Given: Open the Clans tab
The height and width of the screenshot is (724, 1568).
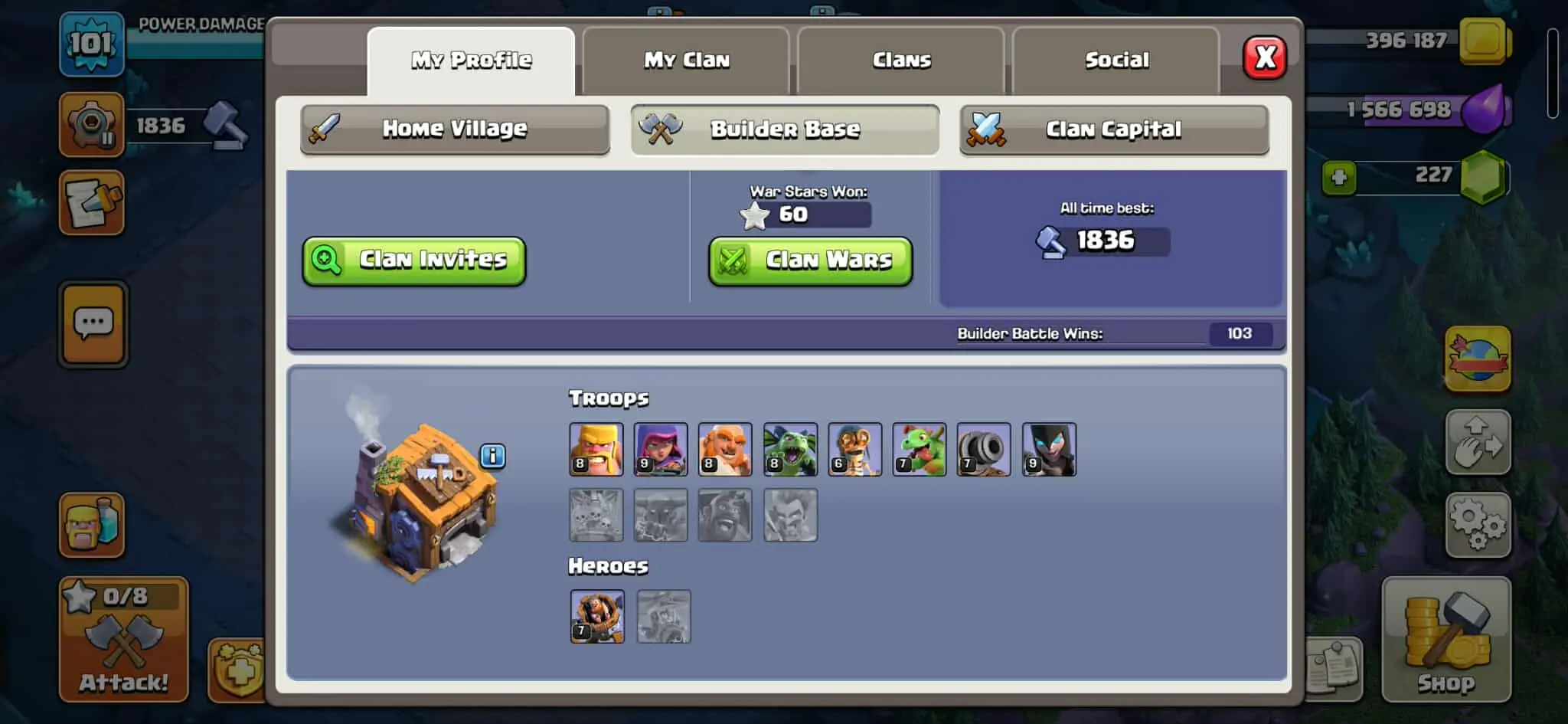Looking at the screenshot, I should pyautogui.click(x=901, y=61).
